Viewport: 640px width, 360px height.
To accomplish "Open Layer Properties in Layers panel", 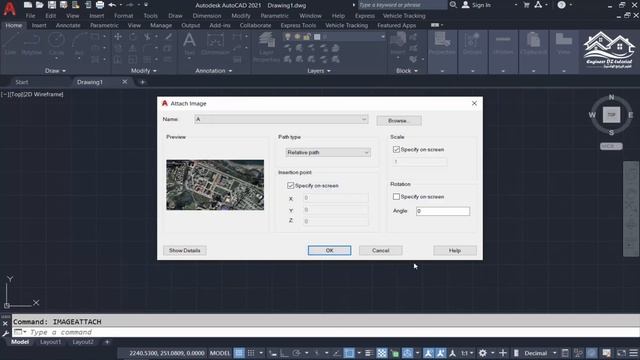I will pyautogui.click(x=267, y=47).
